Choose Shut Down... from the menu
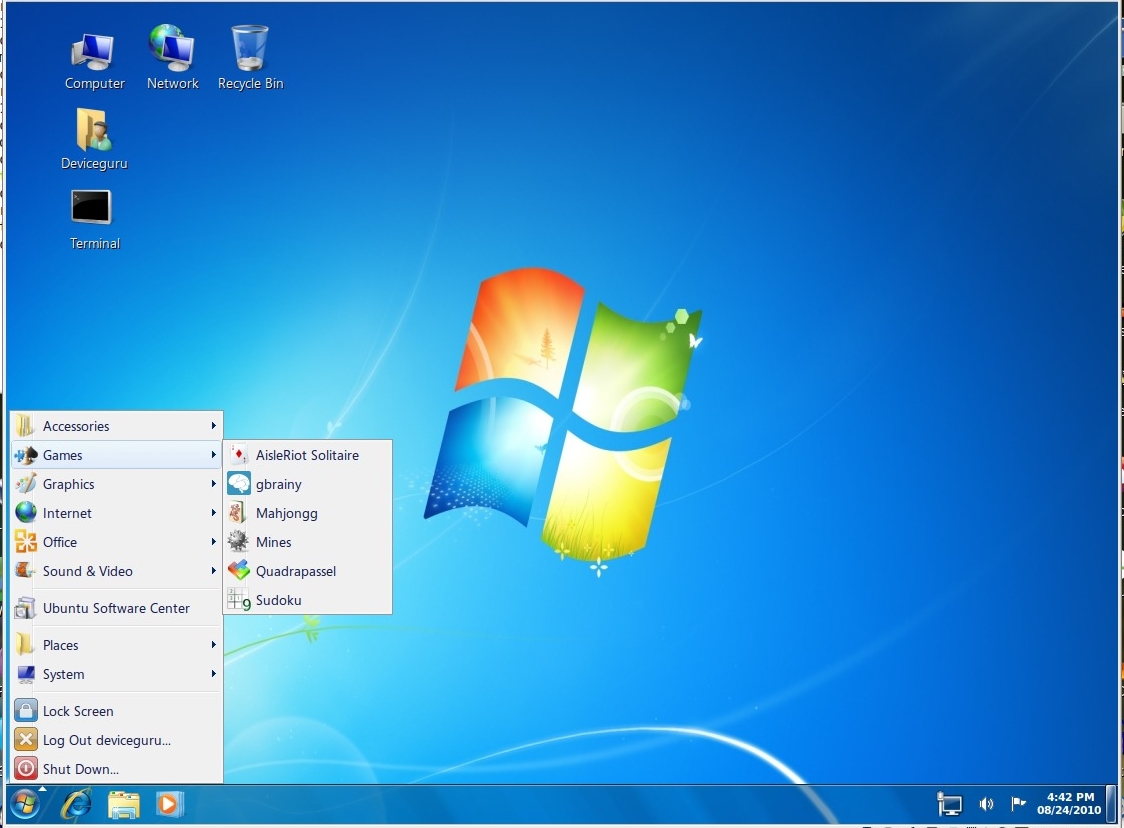This screenshot has width=1124, height=828. pos(116,768)
